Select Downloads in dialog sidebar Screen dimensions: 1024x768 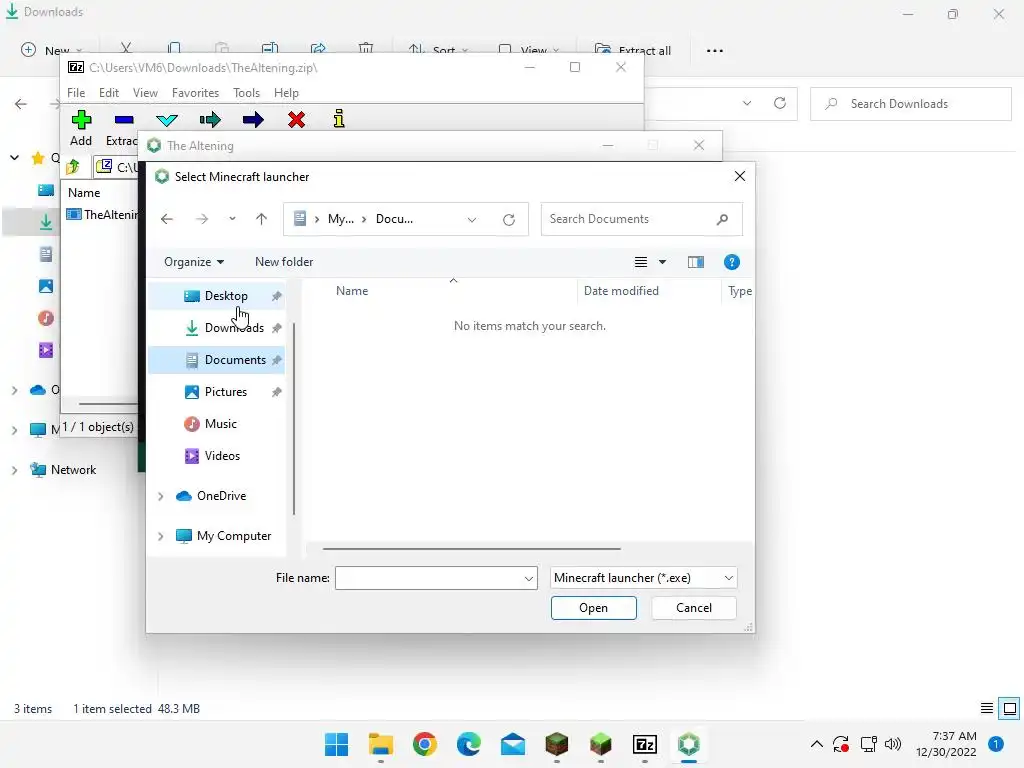pyautogui.click(x=216, y=328)
